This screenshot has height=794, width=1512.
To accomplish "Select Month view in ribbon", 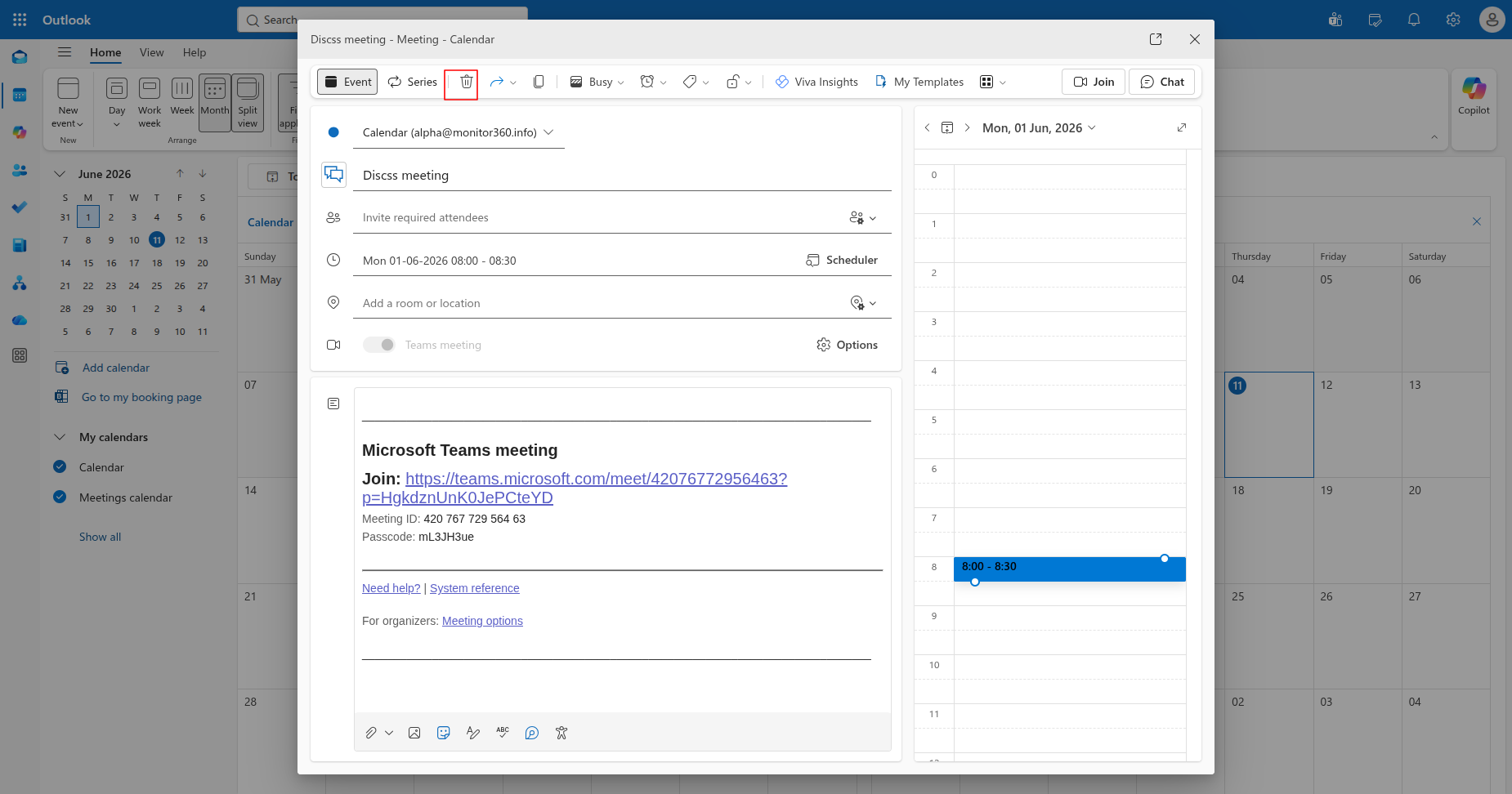I will pyautogui.click(x=215, y=102).
